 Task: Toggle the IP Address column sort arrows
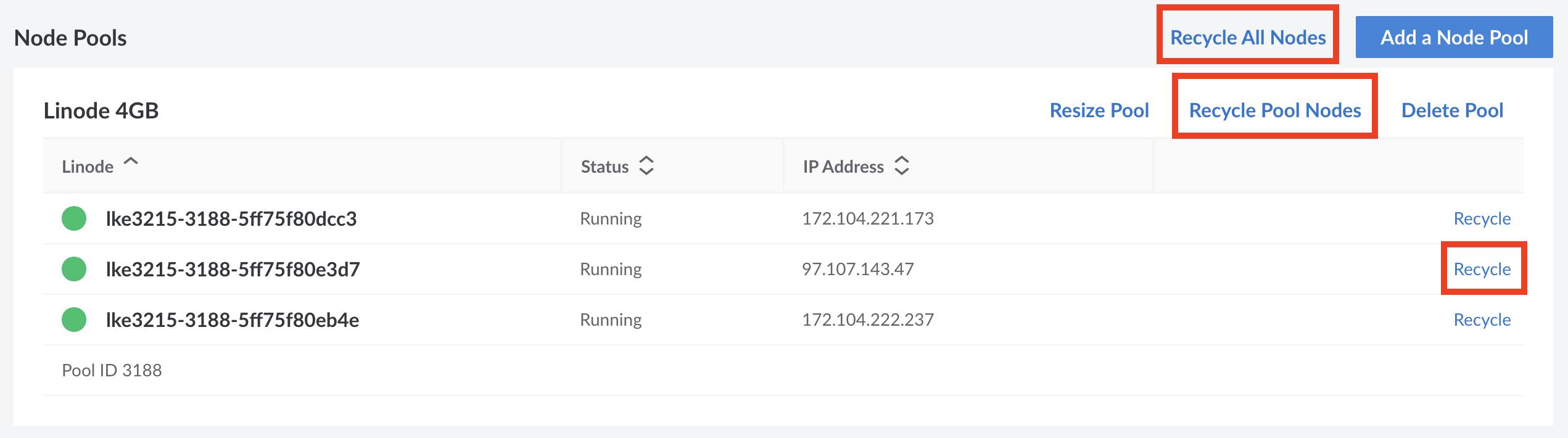click(901, 166)
